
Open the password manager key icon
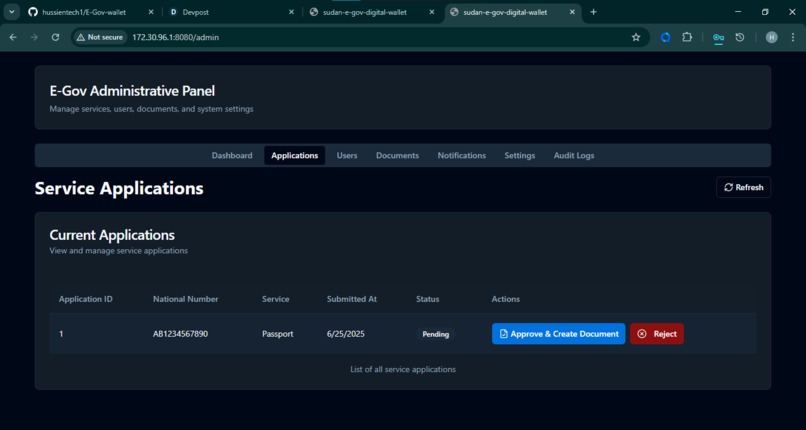click(x=718, y=37)
